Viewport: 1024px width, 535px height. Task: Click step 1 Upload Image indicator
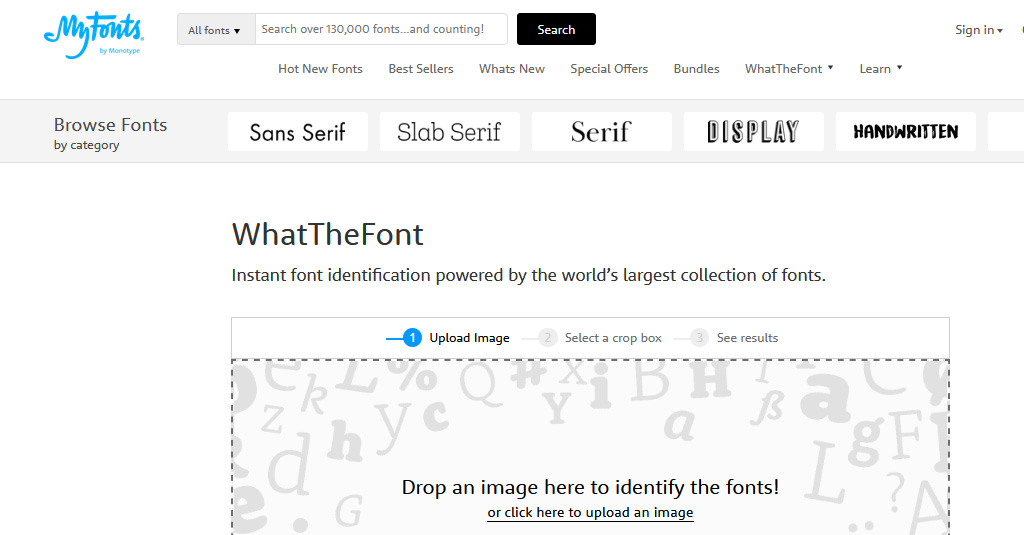pos(458,338)
